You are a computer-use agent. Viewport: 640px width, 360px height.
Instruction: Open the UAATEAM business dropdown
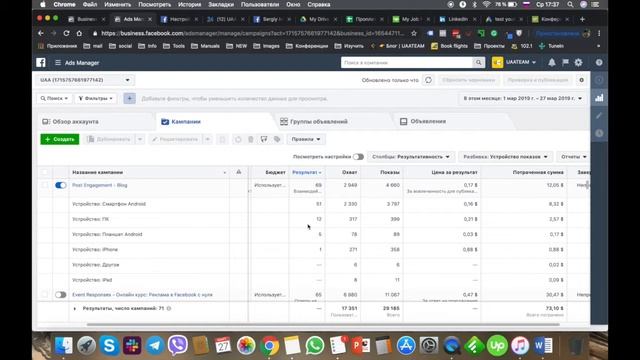pos(514,62)
